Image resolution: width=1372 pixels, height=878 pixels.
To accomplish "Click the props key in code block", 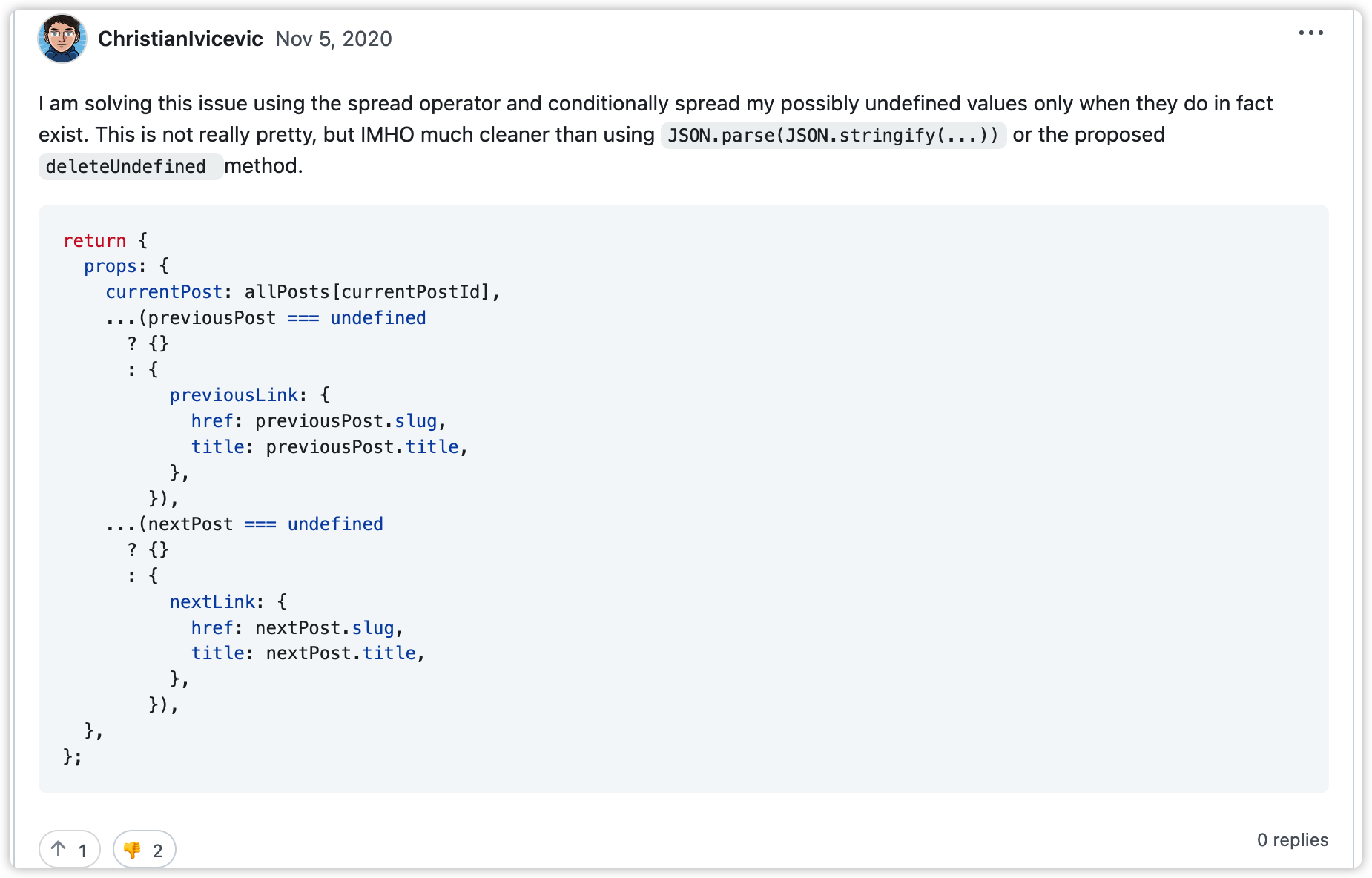I will click(110, 266).
